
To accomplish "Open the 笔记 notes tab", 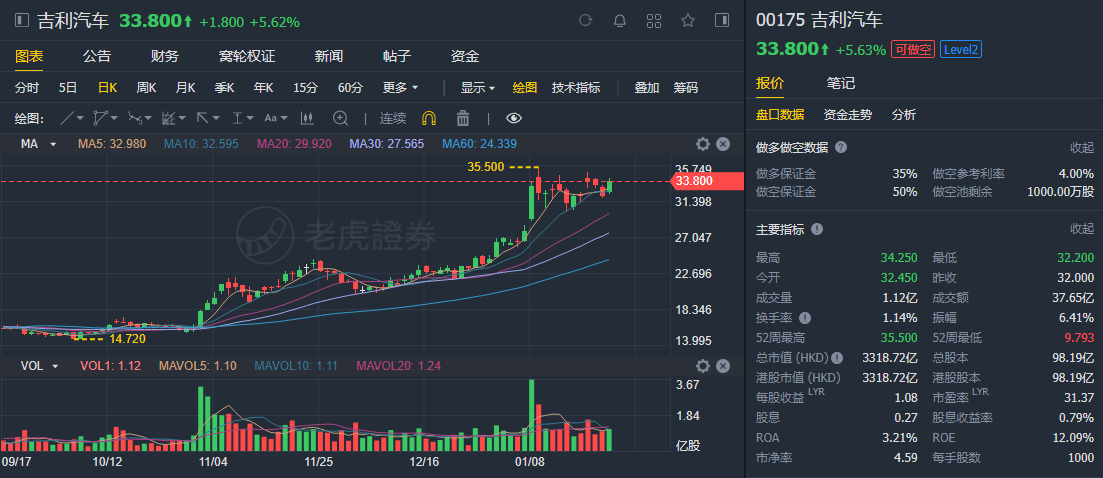I will coord(841,83).
